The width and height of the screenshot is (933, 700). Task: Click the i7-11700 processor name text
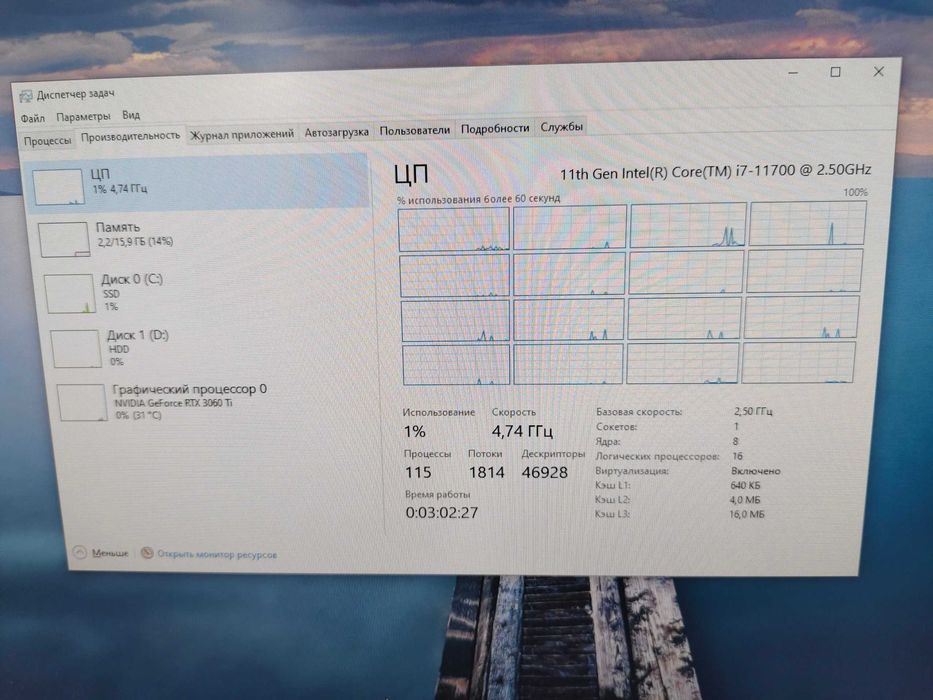[715, 172]
